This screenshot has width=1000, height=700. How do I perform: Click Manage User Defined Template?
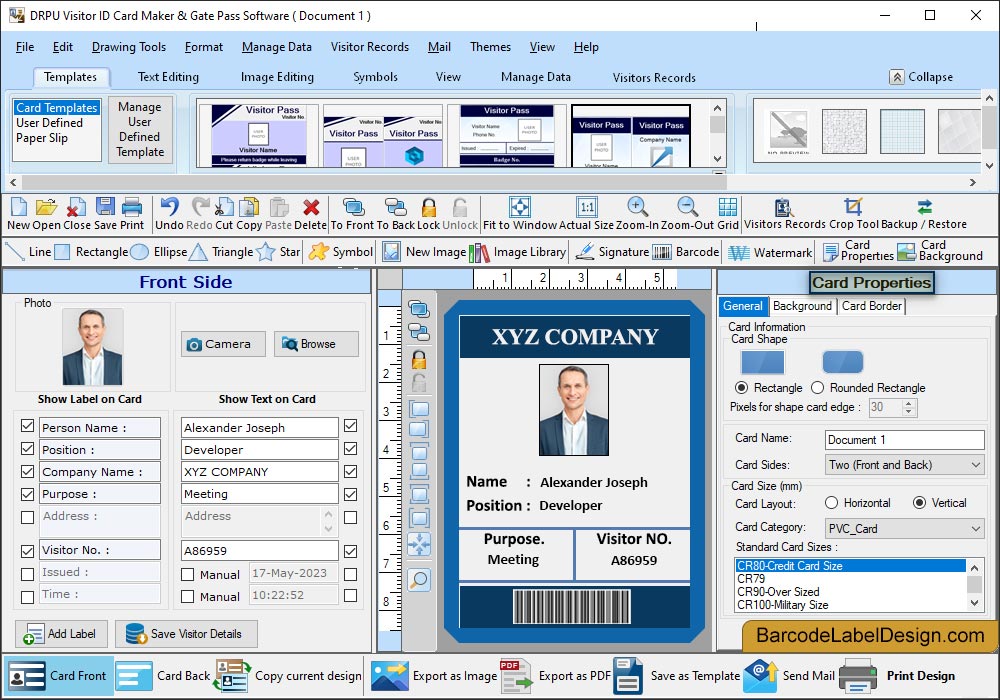pyautogui.click(x=140, y=129)
